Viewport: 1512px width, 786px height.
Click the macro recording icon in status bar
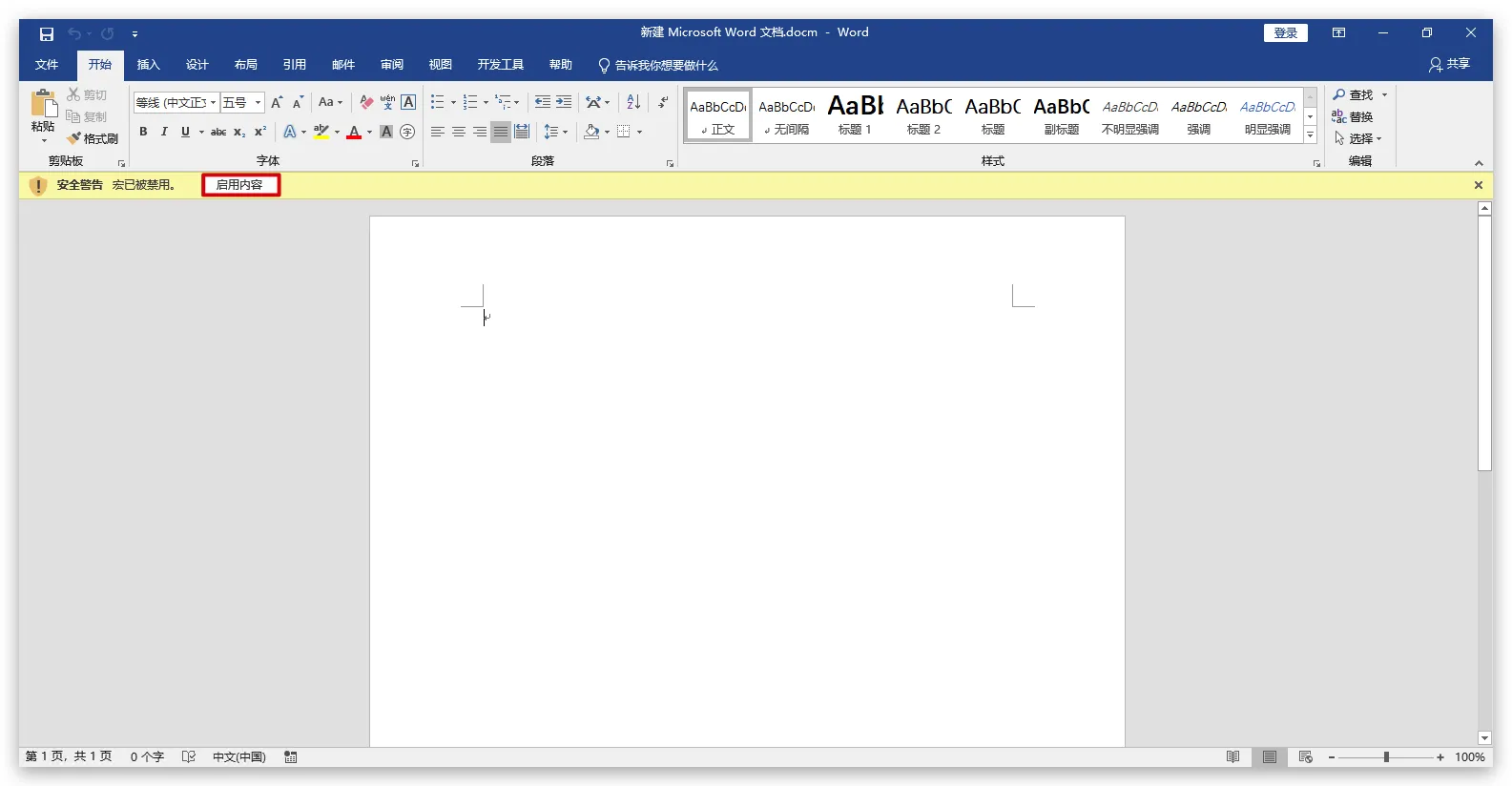click(x=291, y=757)
